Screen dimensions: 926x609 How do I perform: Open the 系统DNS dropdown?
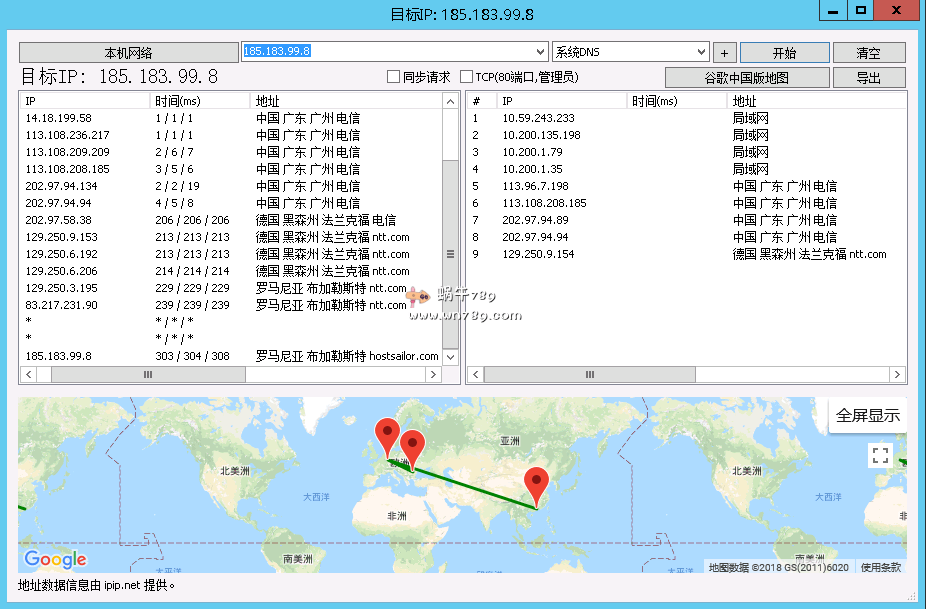click(701, 52)
